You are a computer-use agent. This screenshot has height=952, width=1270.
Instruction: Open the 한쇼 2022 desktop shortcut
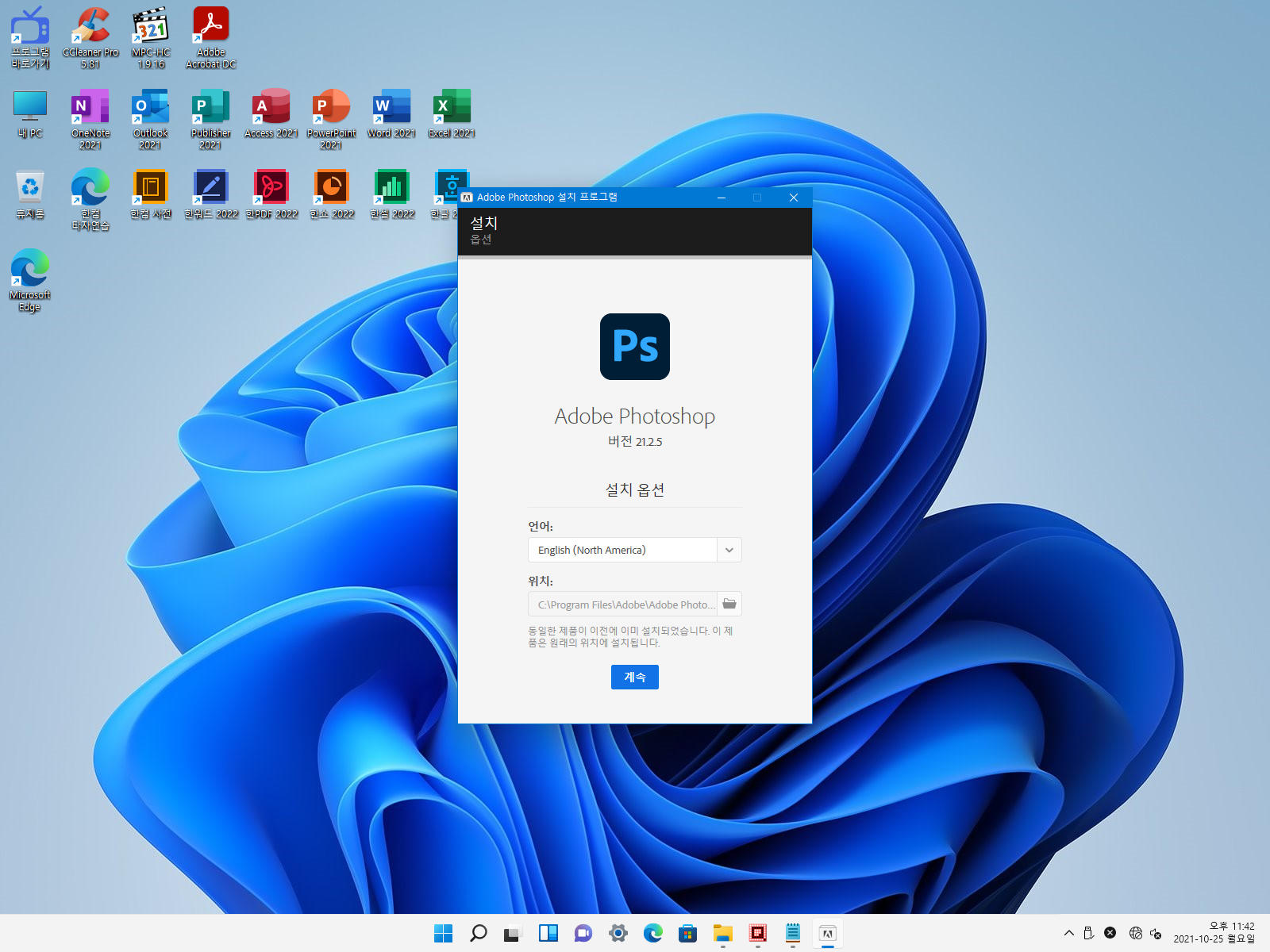332,194
